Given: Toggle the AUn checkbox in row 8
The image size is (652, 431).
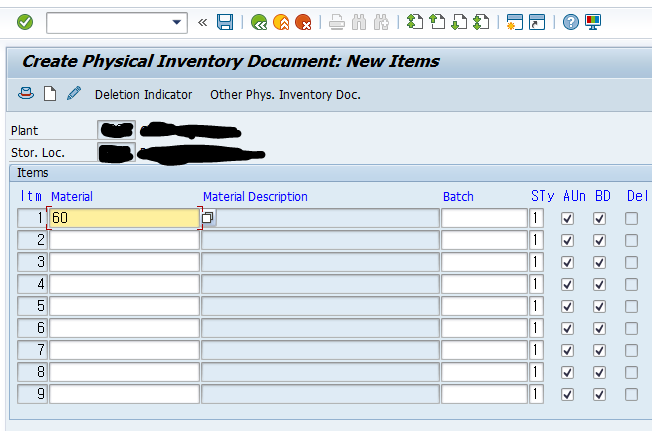Looking at the screenshot, I should 567,372.
